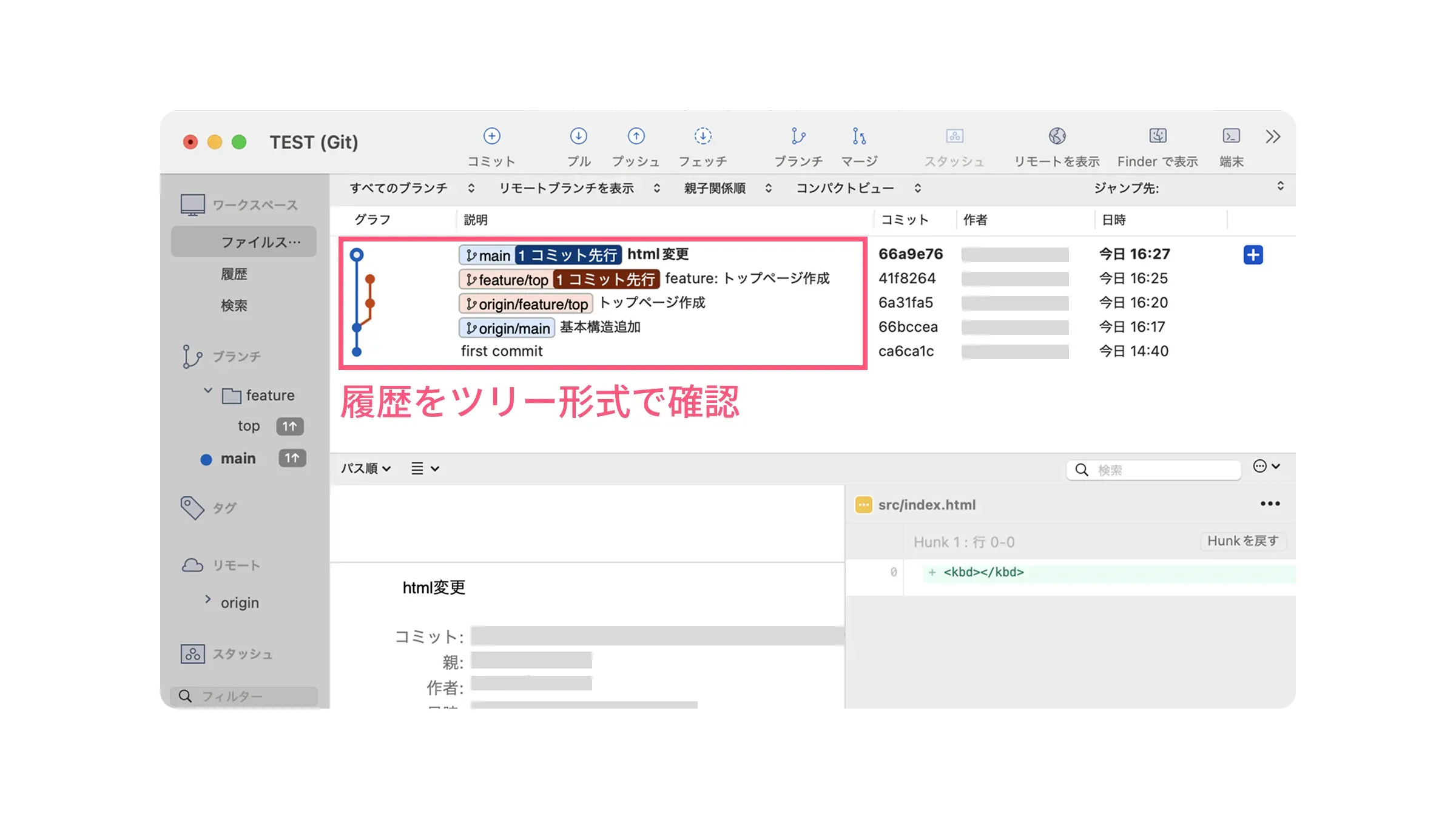Screen dimensions: 1456x819
Task: Click the 1↑ badge next to main
Action: pos(292,458)
